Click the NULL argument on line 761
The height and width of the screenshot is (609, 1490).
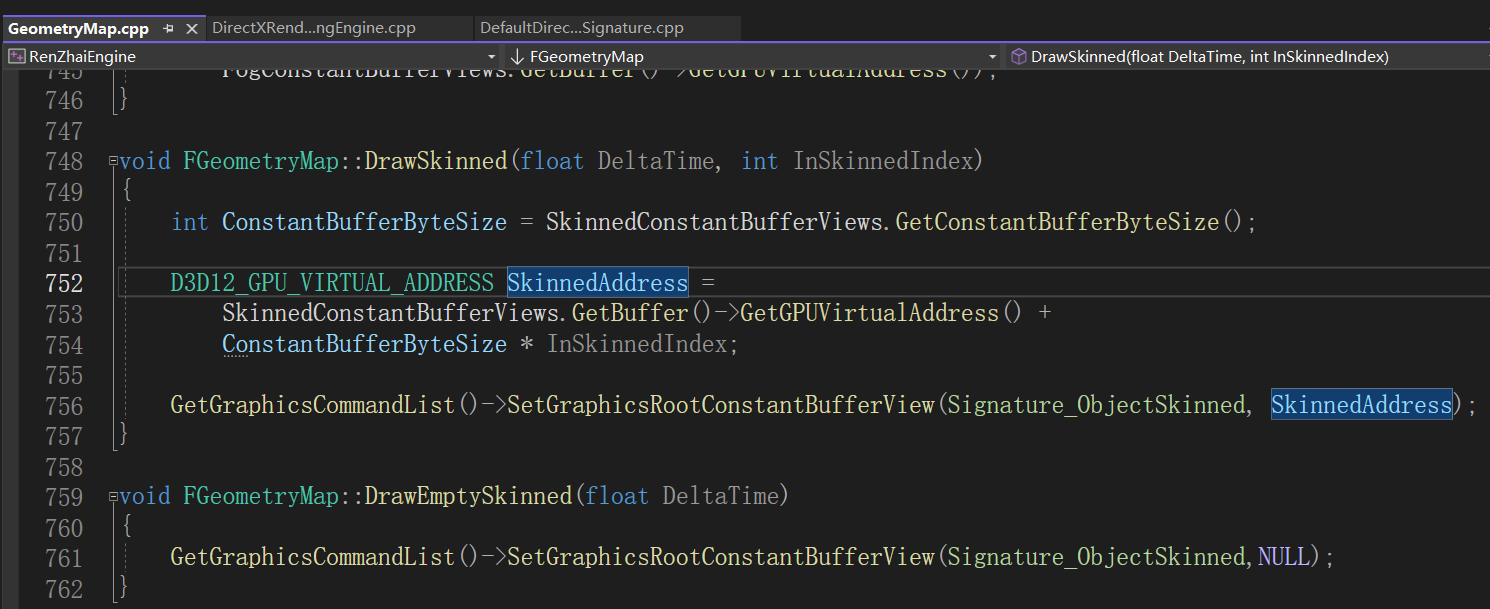pyautogui.click(x=1284, y=557)
